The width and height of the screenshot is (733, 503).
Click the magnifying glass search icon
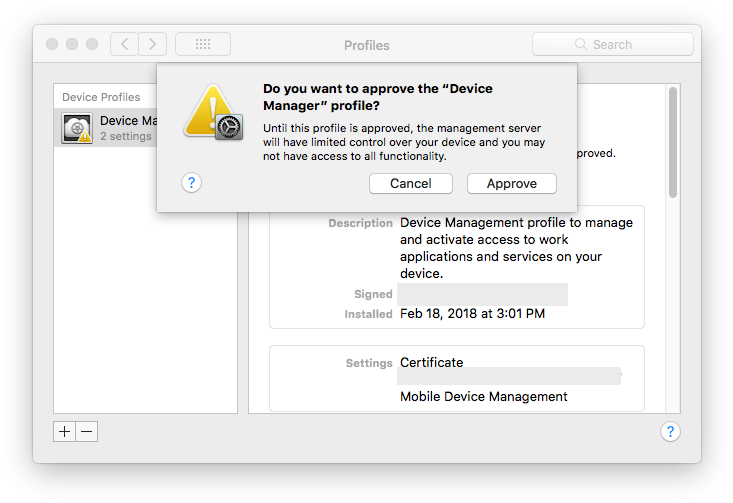click(x=580, y=44)
